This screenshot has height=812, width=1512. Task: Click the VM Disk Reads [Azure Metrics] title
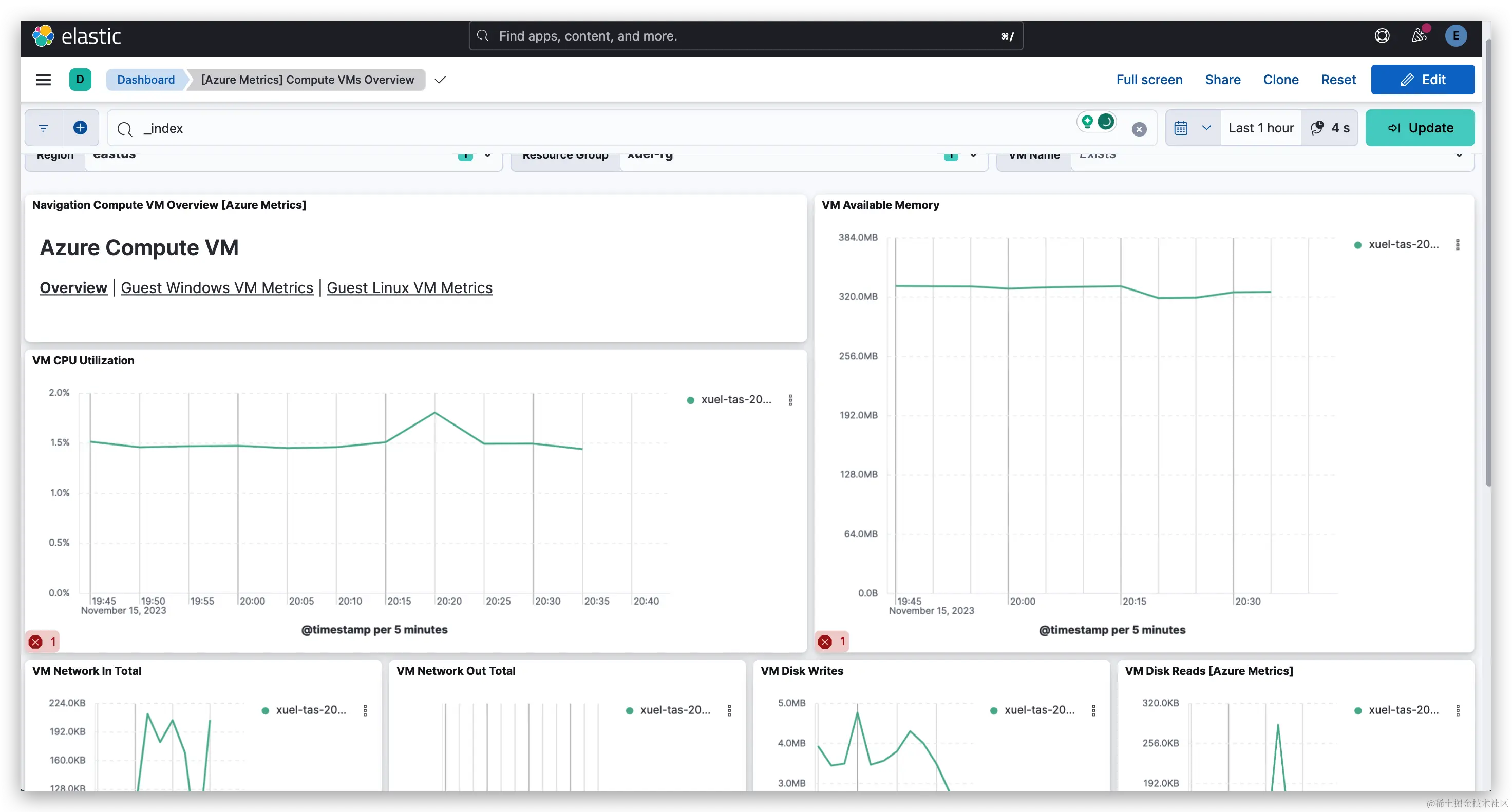pyautogui.click(x=1208, y=671)
